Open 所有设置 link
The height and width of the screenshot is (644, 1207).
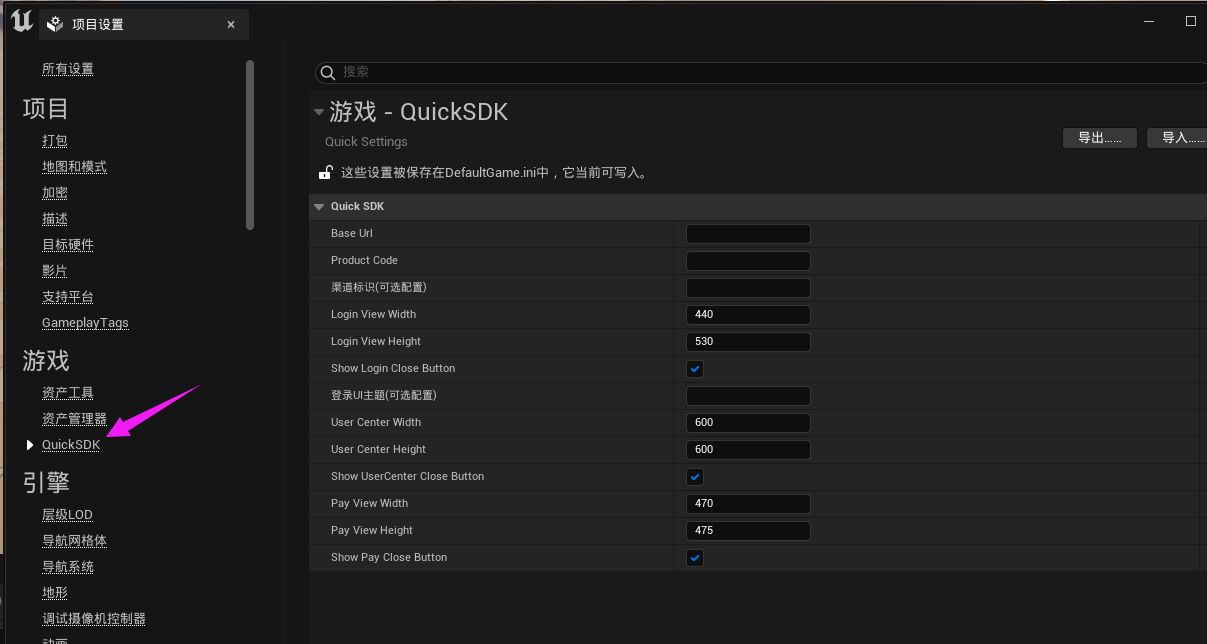(68, 69)
